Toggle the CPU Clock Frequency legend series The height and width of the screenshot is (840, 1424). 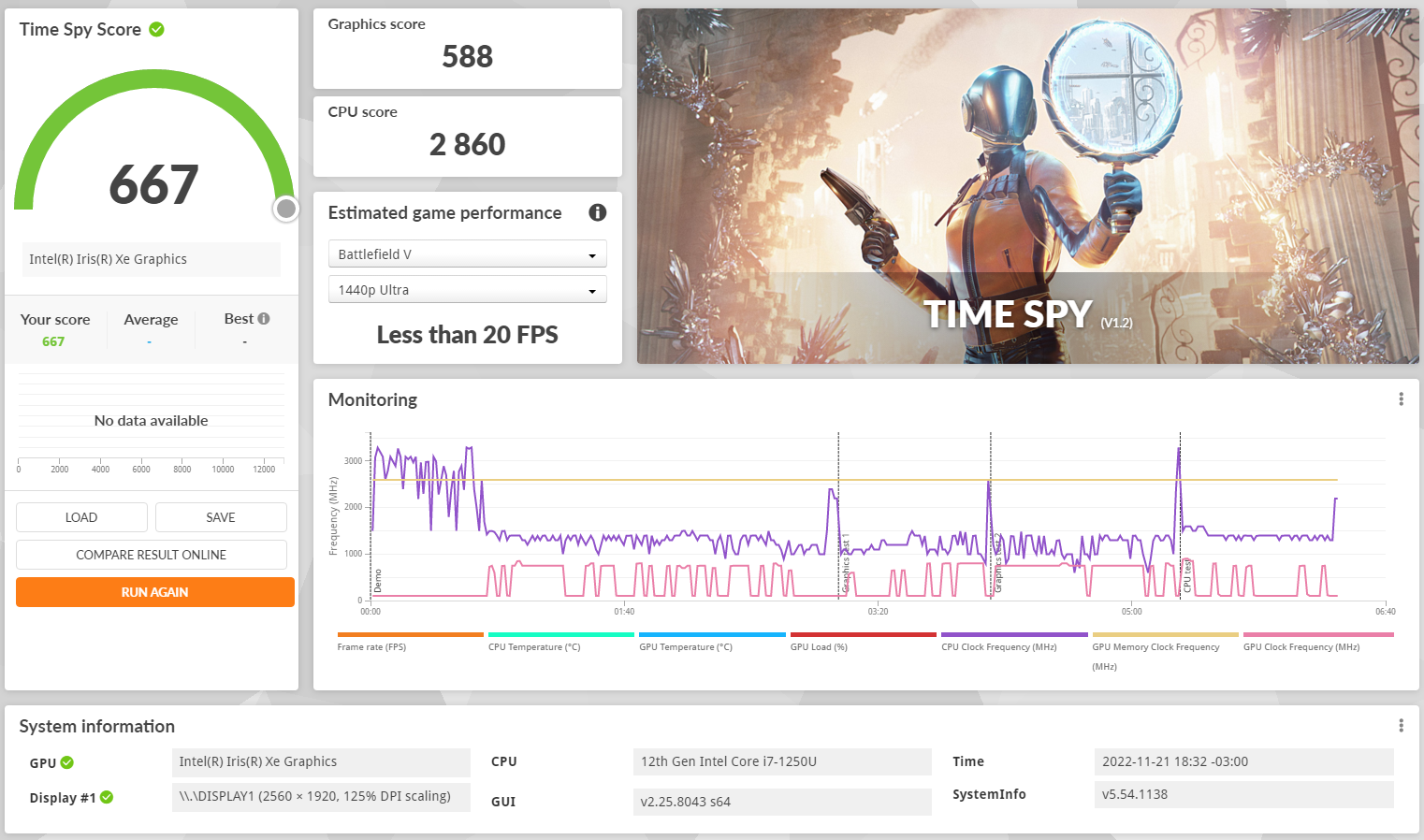coord(999,647)
